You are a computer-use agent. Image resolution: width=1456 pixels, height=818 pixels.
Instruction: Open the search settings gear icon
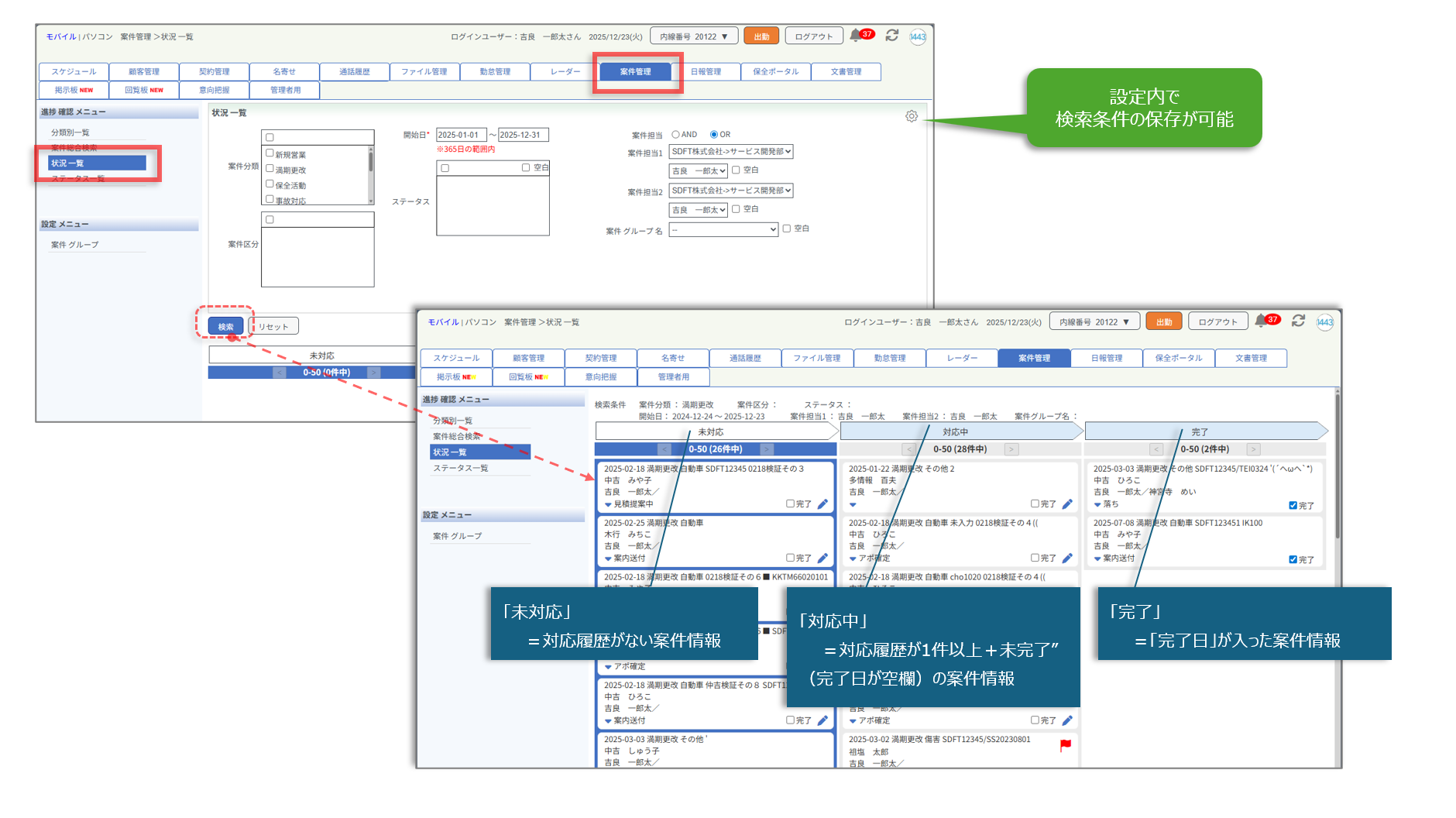pyautogui.click(x=912, y=116)
